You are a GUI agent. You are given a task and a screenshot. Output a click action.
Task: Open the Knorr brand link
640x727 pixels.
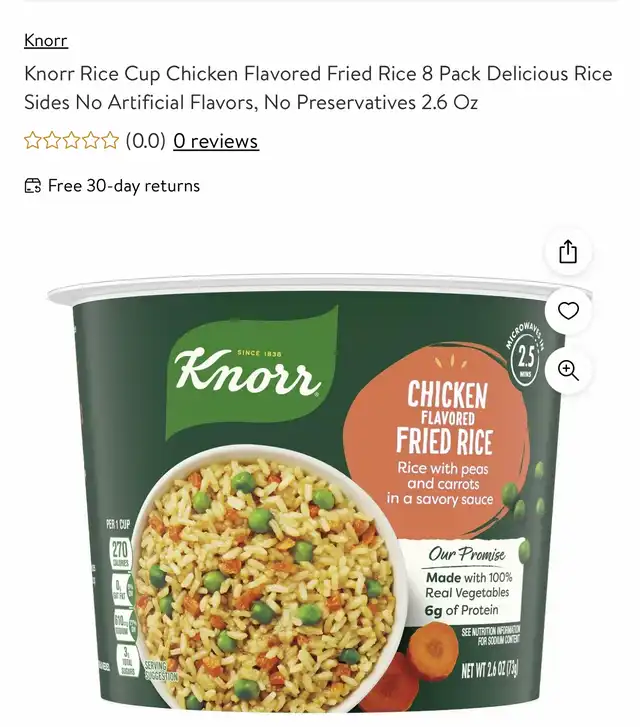(x=46, y=40)
